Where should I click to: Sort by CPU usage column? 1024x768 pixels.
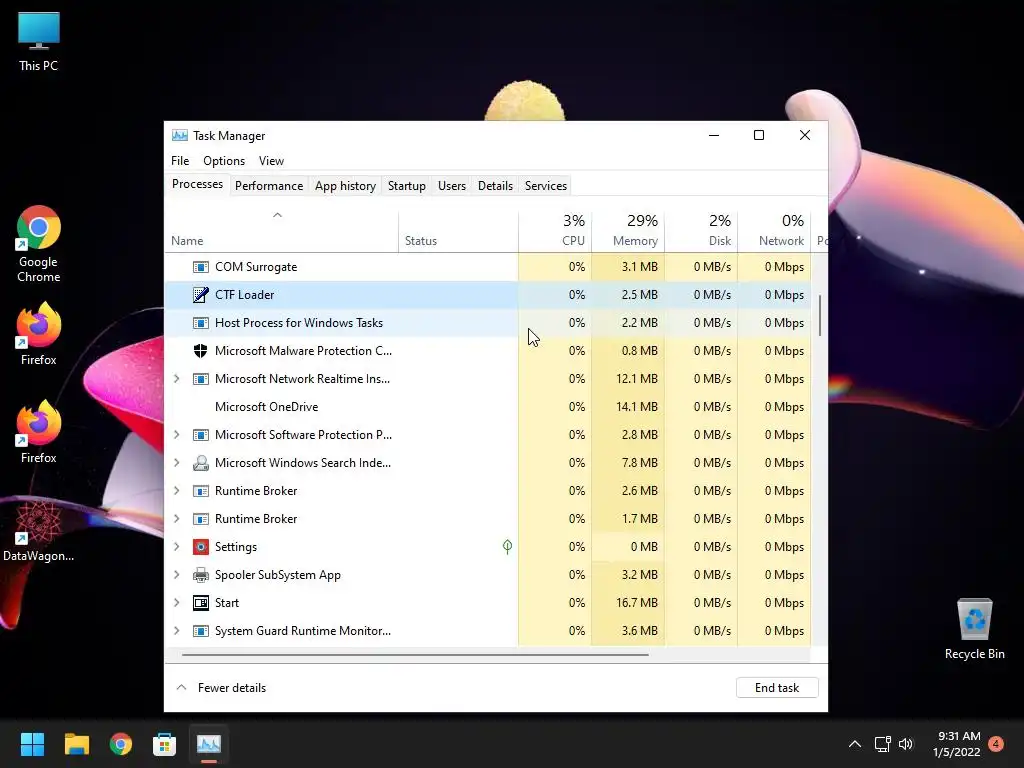click(555, 232)
